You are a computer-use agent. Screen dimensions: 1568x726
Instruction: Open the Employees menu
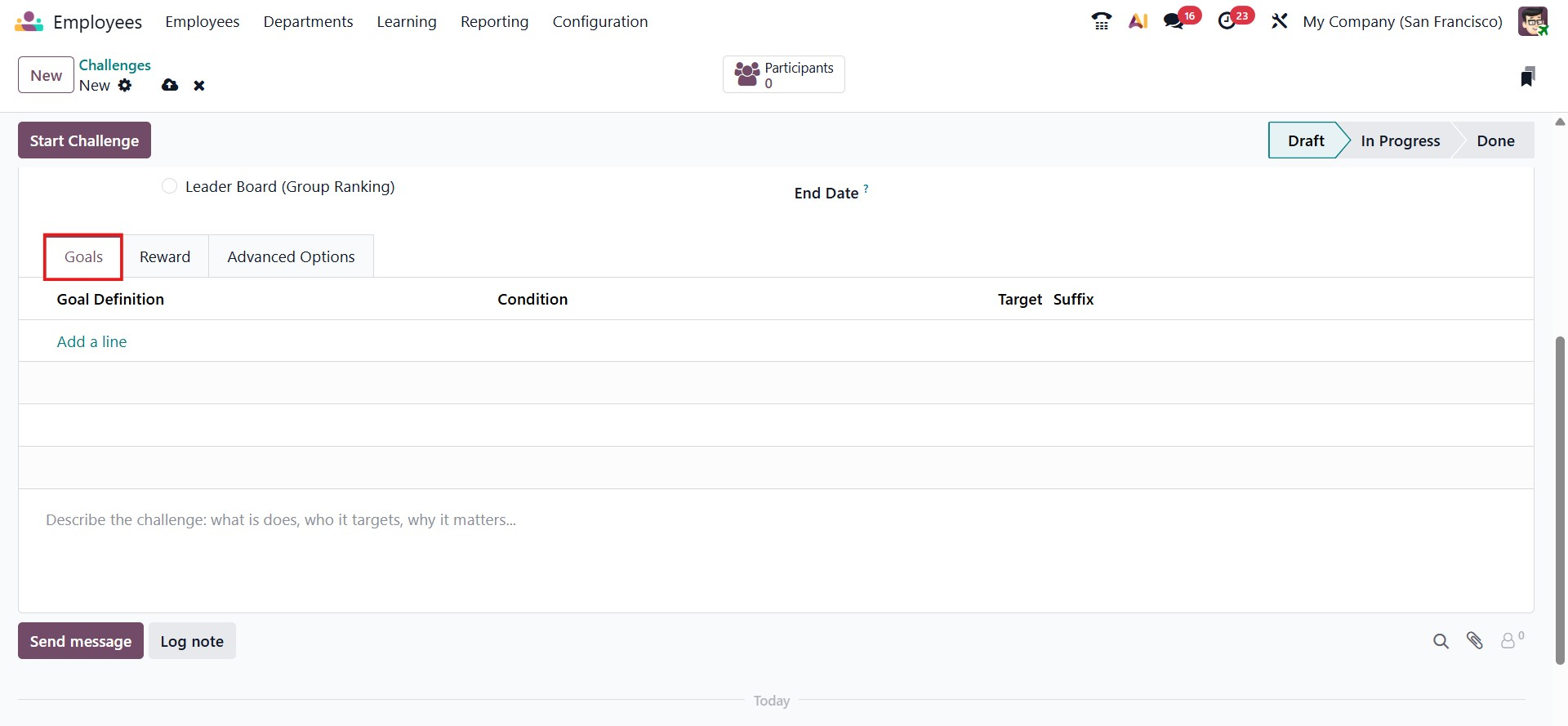203,22
